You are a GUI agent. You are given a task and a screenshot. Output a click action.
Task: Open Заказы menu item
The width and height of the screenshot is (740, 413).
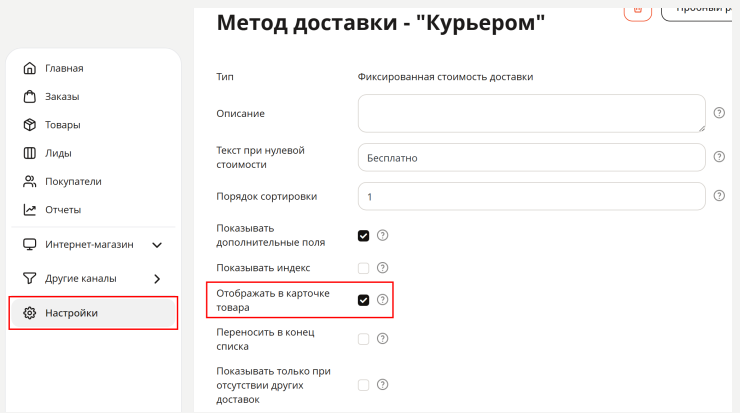point(93,96)
